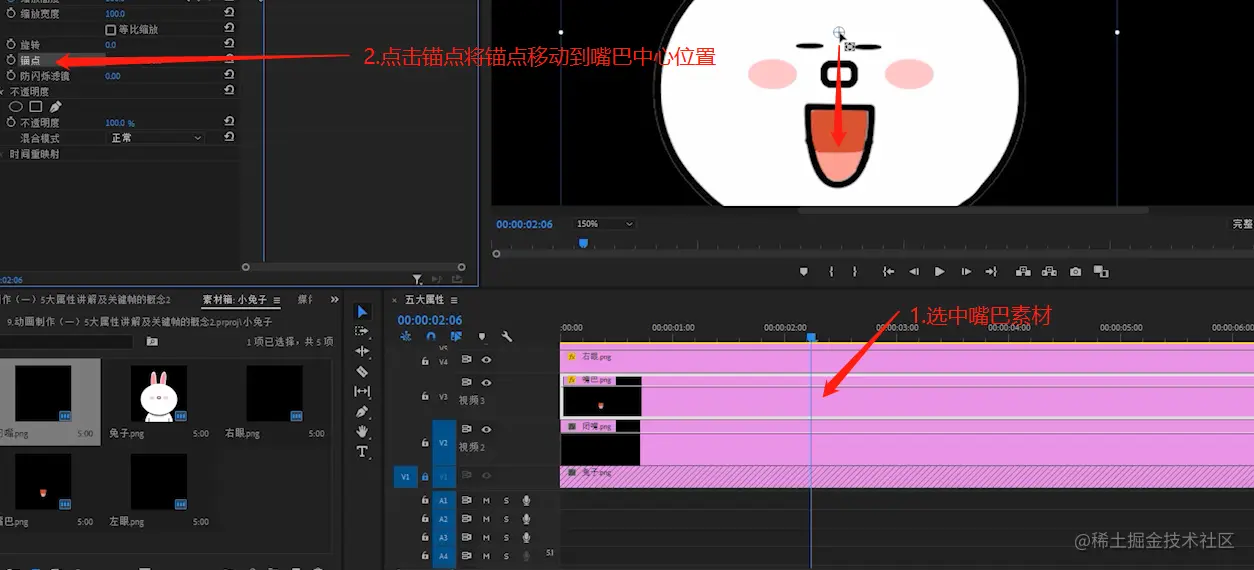
Task: Click Add Marker in program monitor
Action: (804, 271)
